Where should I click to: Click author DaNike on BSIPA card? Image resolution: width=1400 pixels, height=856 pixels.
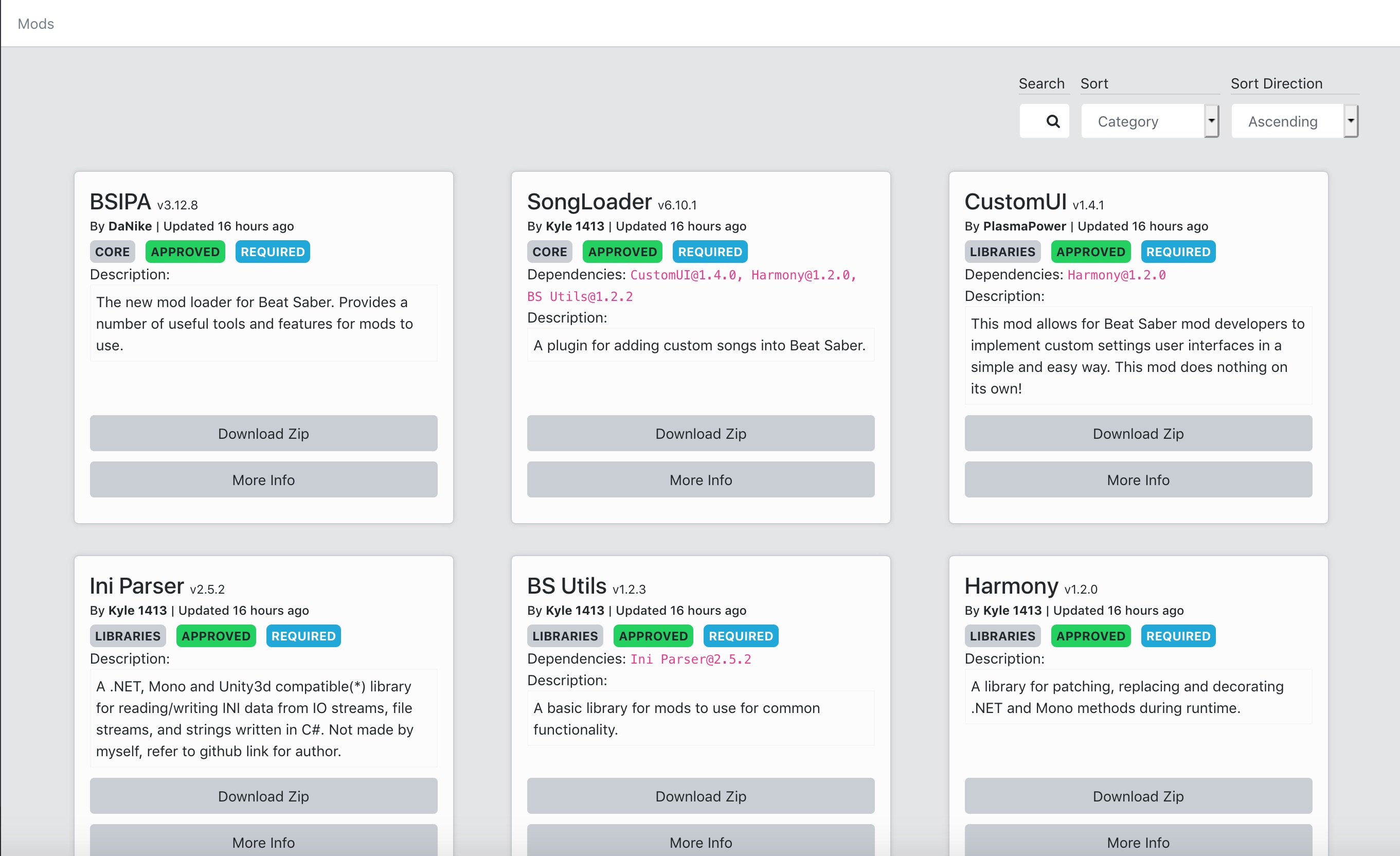pos(130,226)
